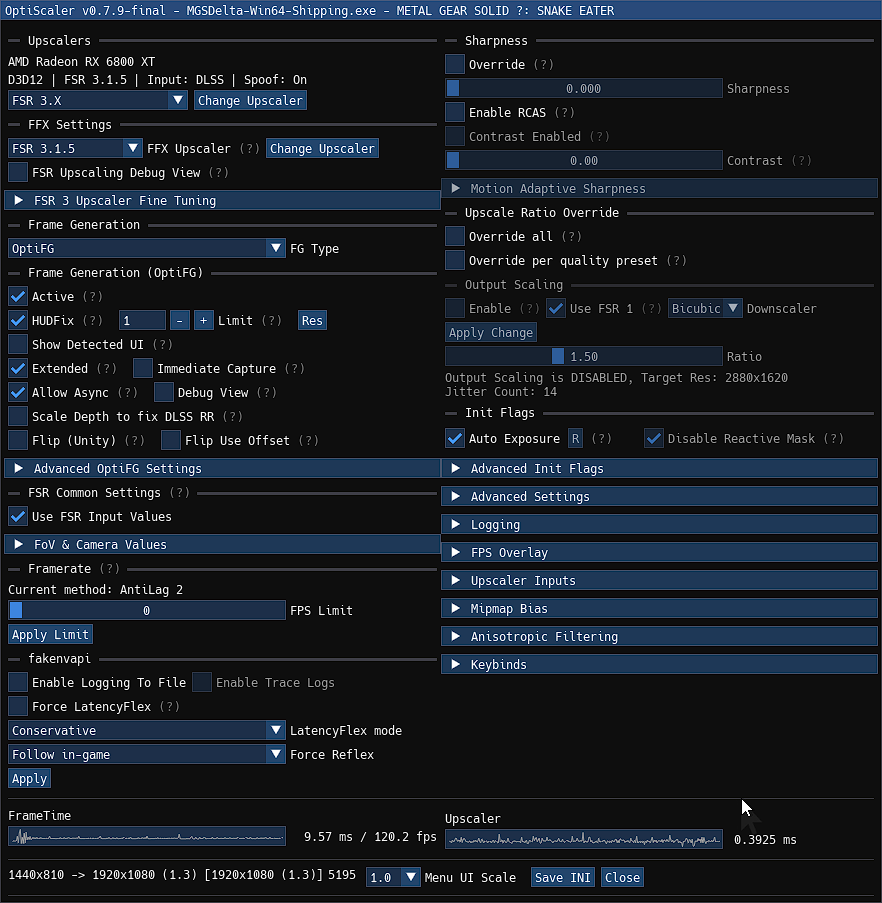Expand Advanced Init Flags section

point(659,468)
